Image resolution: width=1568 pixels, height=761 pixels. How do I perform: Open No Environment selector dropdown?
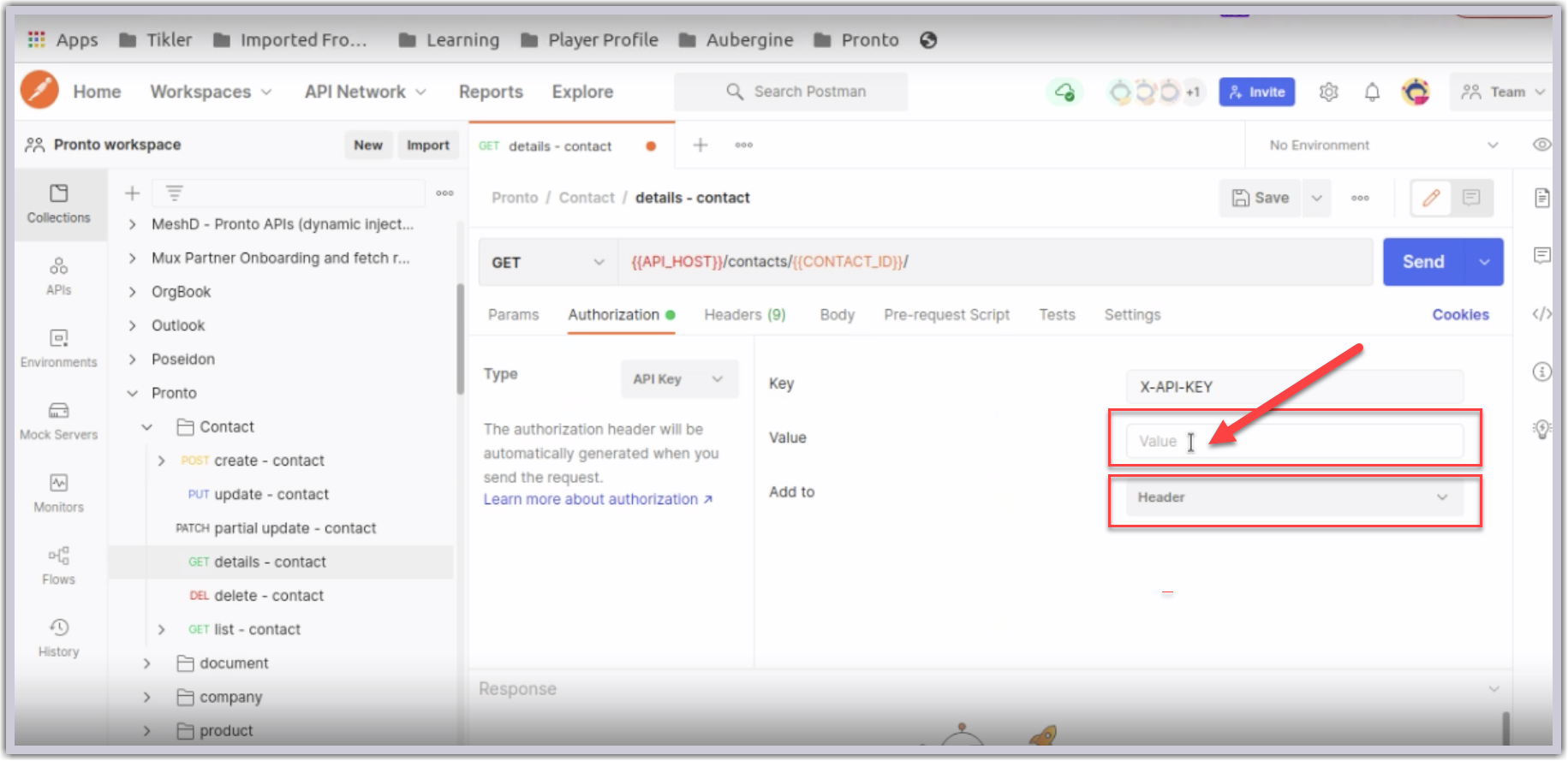pos(1382,146)
